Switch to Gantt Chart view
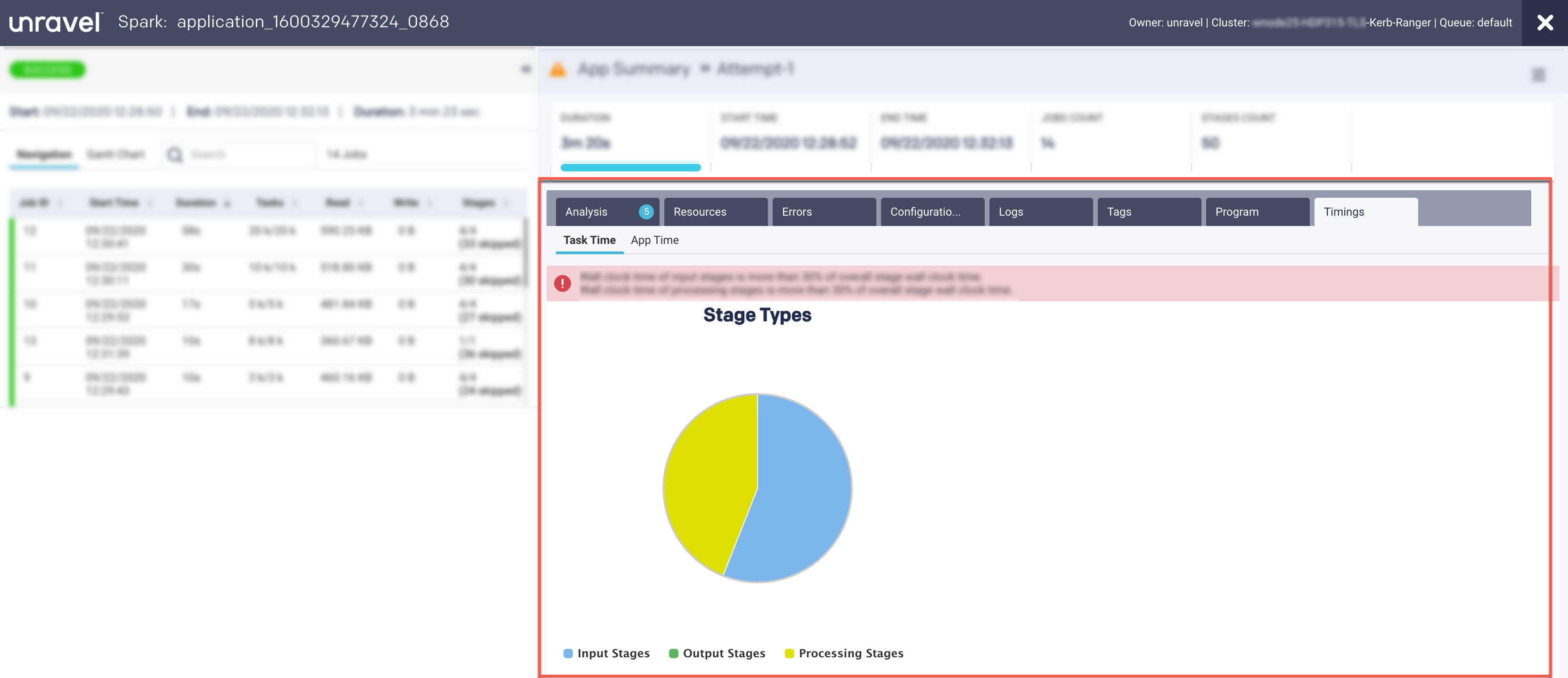 pos(115,154)
